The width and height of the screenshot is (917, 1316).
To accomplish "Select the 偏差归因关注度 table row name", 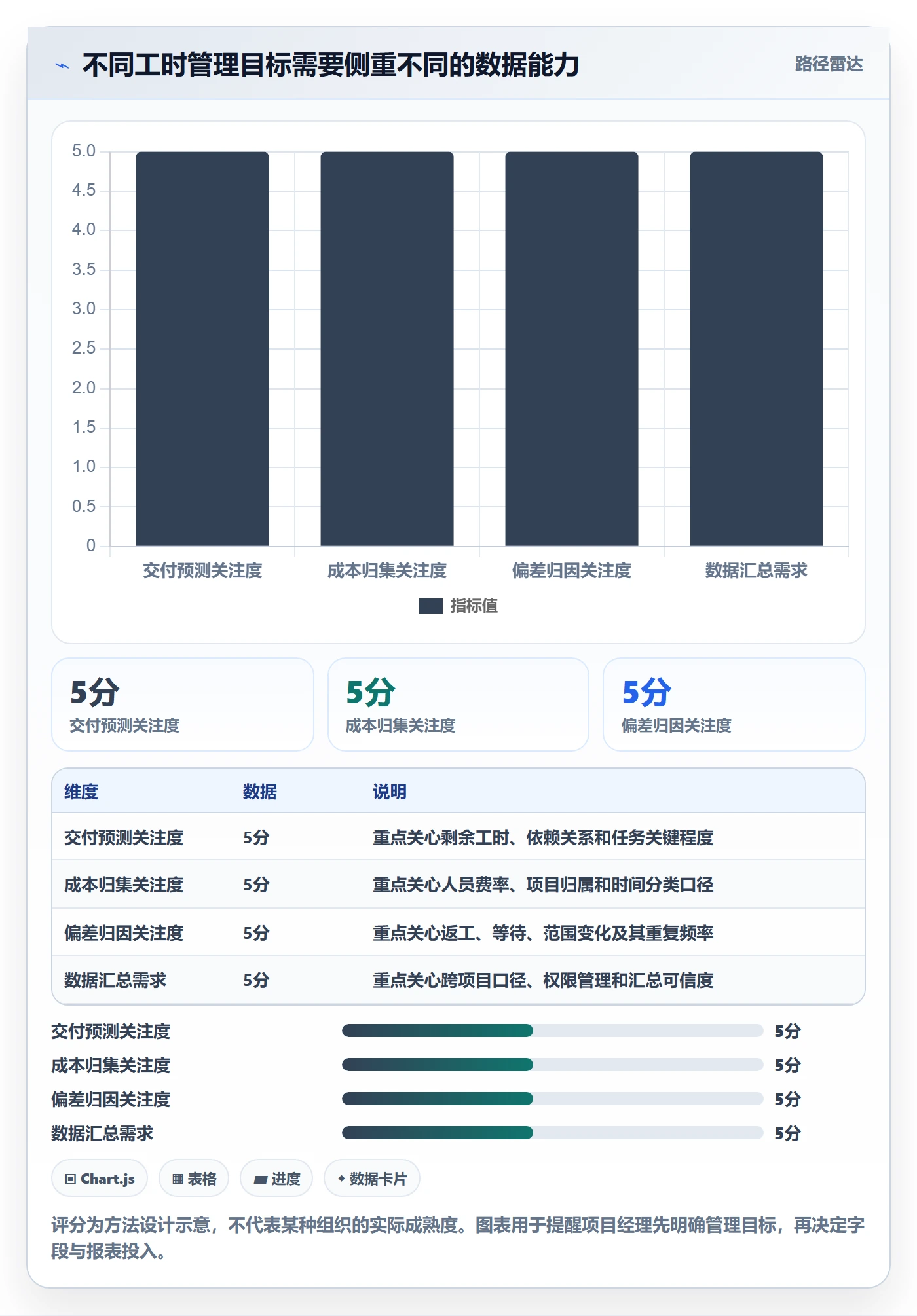I will tap(124, 933).
